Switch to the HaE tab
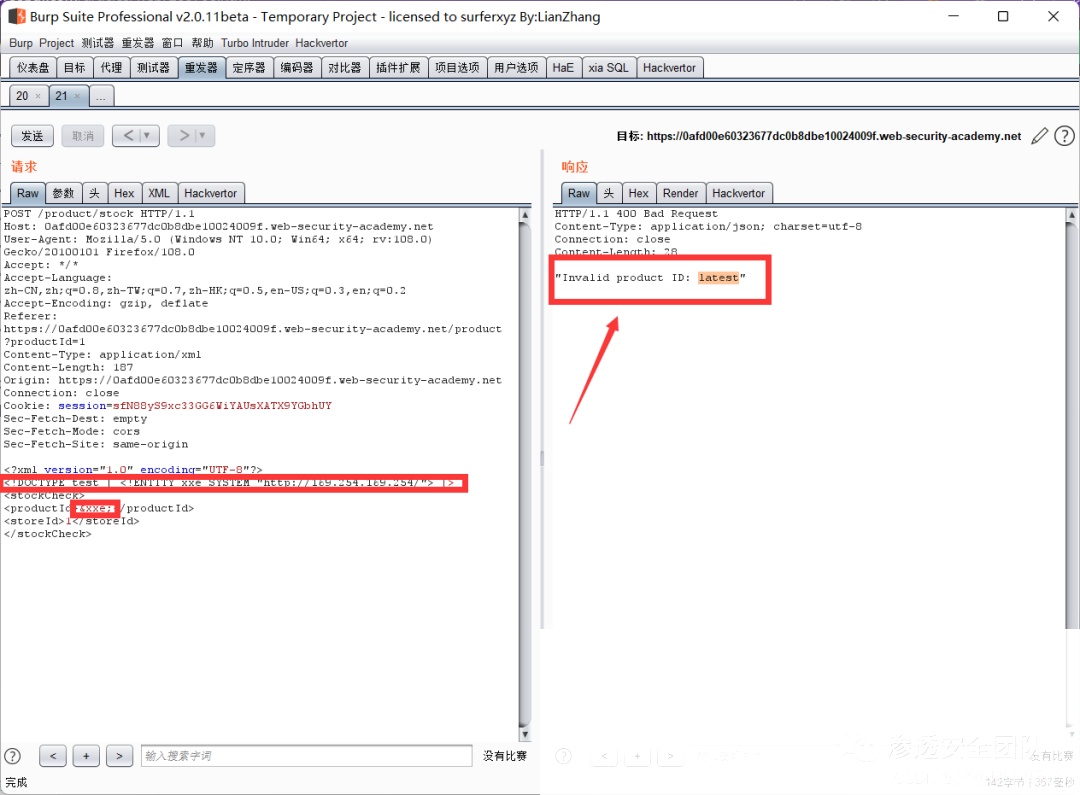 tap(563, 68)
